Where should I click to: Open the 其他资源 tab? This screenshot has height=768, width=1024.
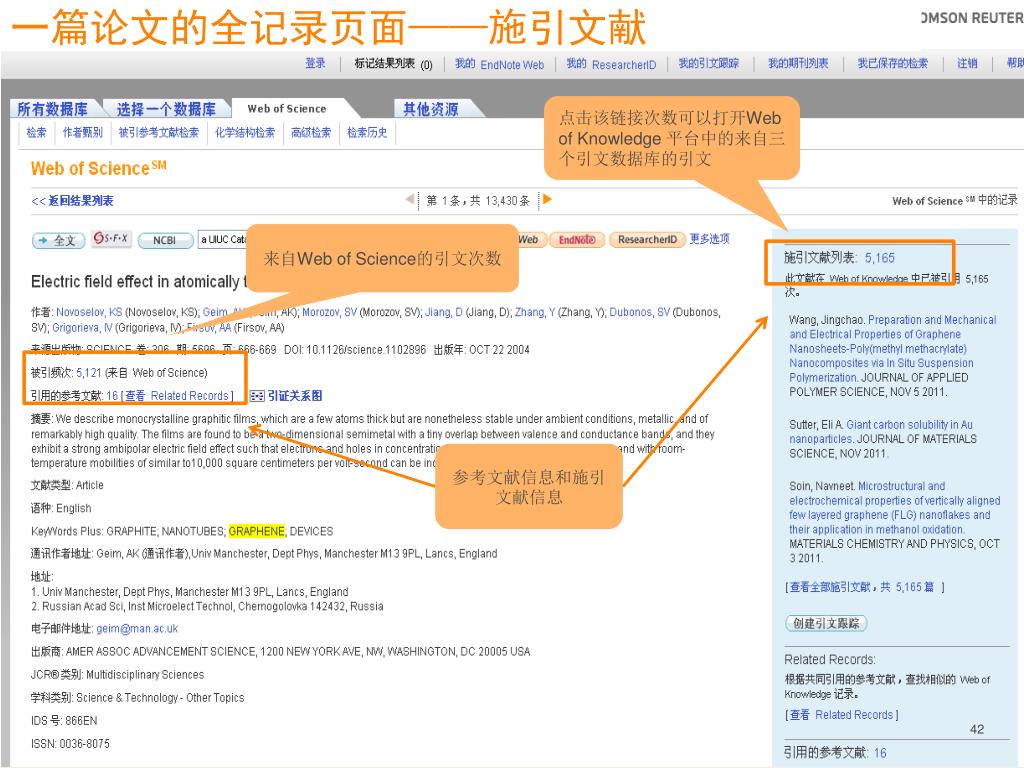point(430,109)
